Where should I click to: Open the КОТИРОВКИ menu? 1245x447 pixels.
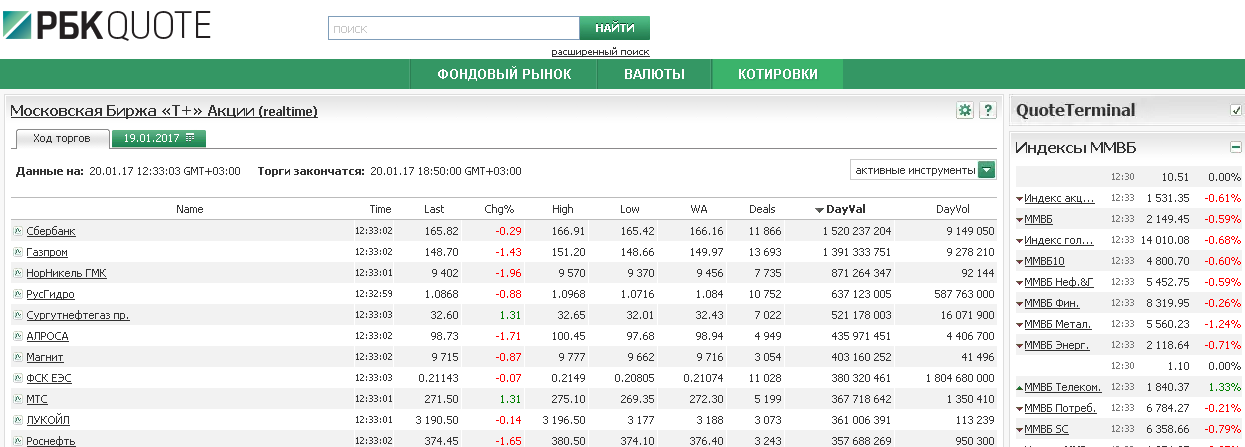[778, 74]
